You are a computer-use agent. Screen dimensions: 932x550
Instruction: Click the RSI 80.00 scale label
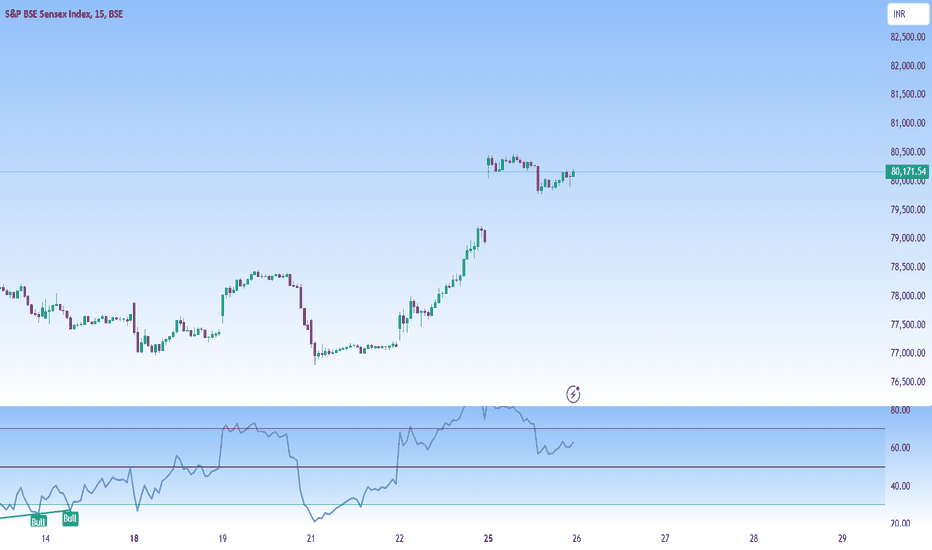point(900,410)
